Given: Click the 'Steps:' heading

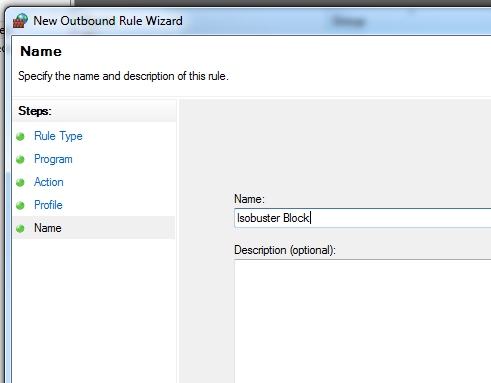Looking at the screenshot, I should tap(35, 111).
